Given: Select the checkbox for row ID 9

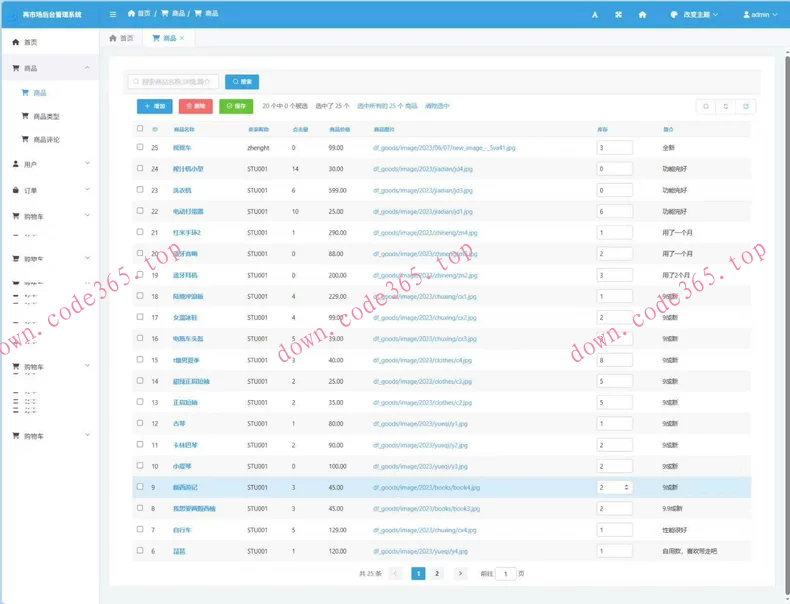Looking at the screenshot, I should coord(140,487).
